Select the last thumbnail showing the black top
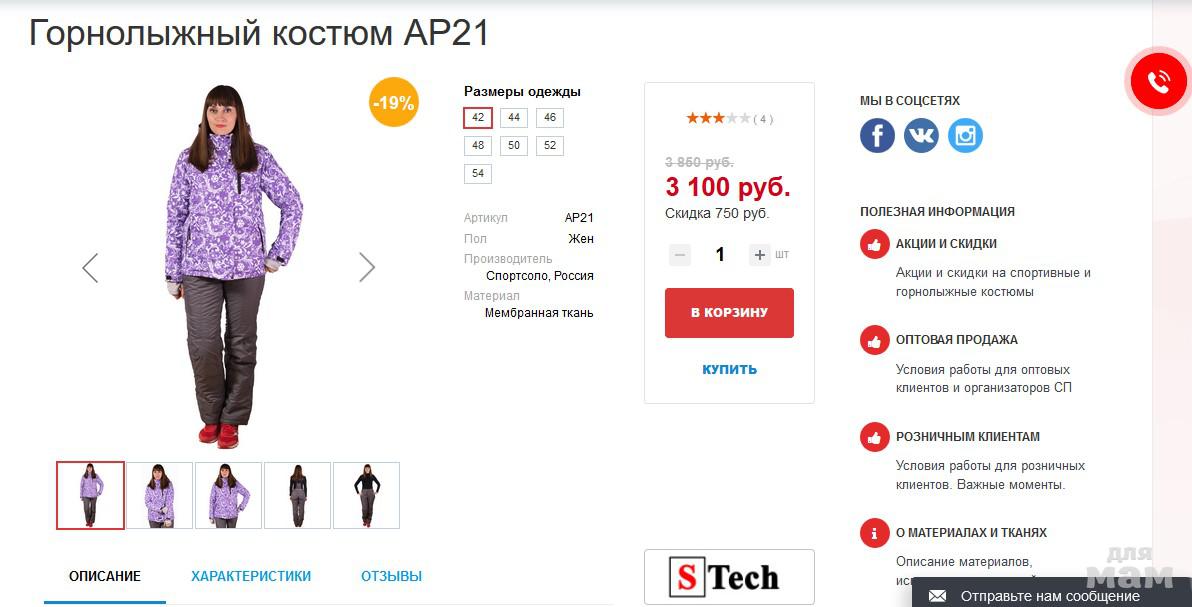 [366, 495]
